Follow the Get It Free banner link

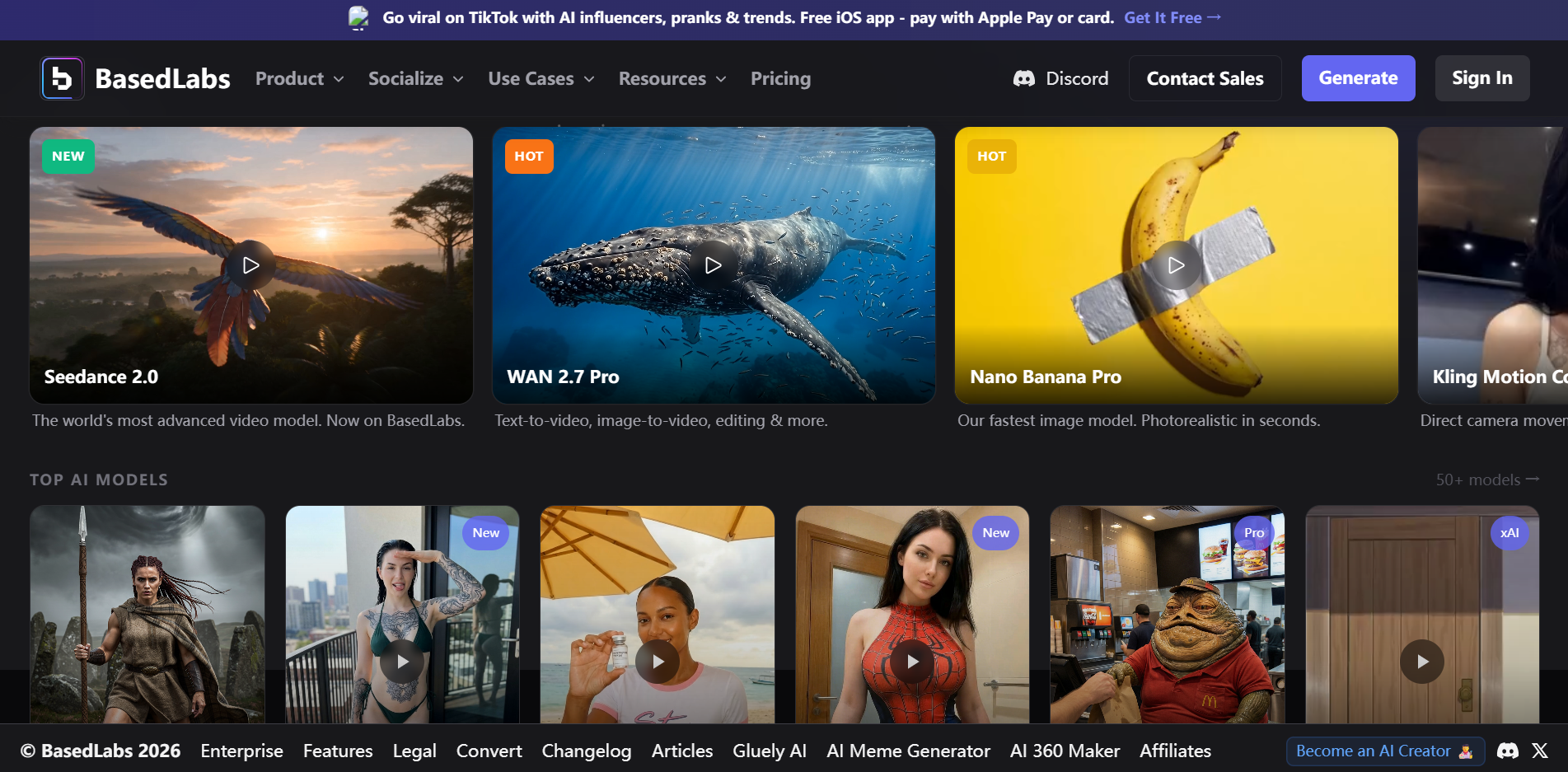pos(1172,17)
